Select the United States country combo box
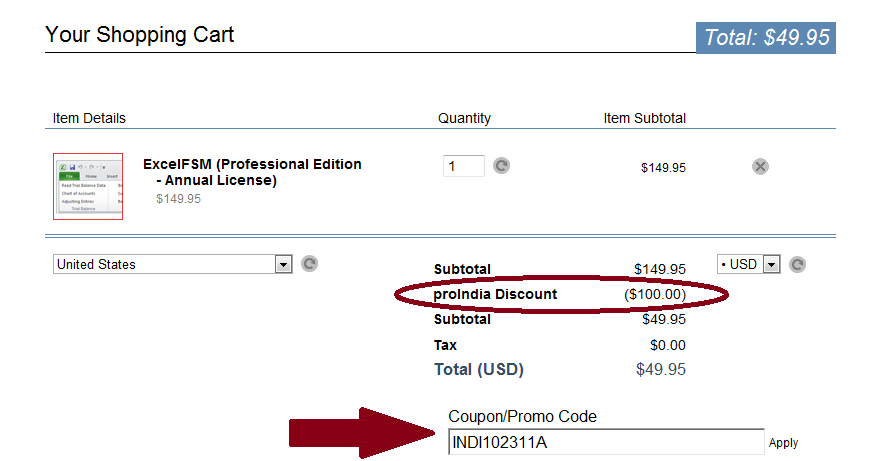This screenshot has width=881, height=461. click(x=172, y=264)
